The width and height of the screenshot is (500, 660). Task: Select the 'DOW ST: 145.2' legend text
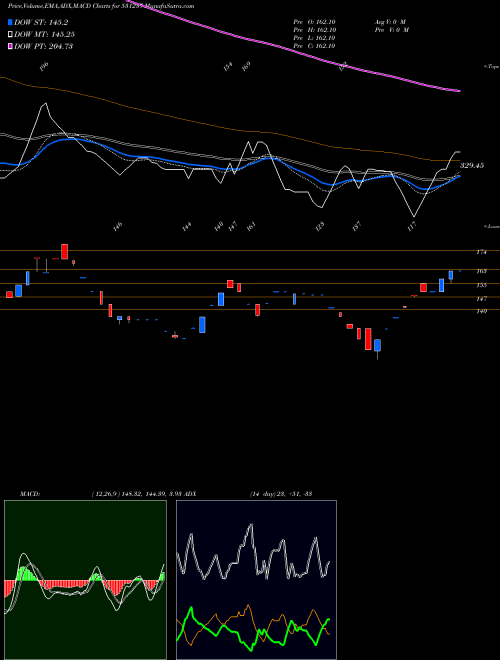pos(41,22)
